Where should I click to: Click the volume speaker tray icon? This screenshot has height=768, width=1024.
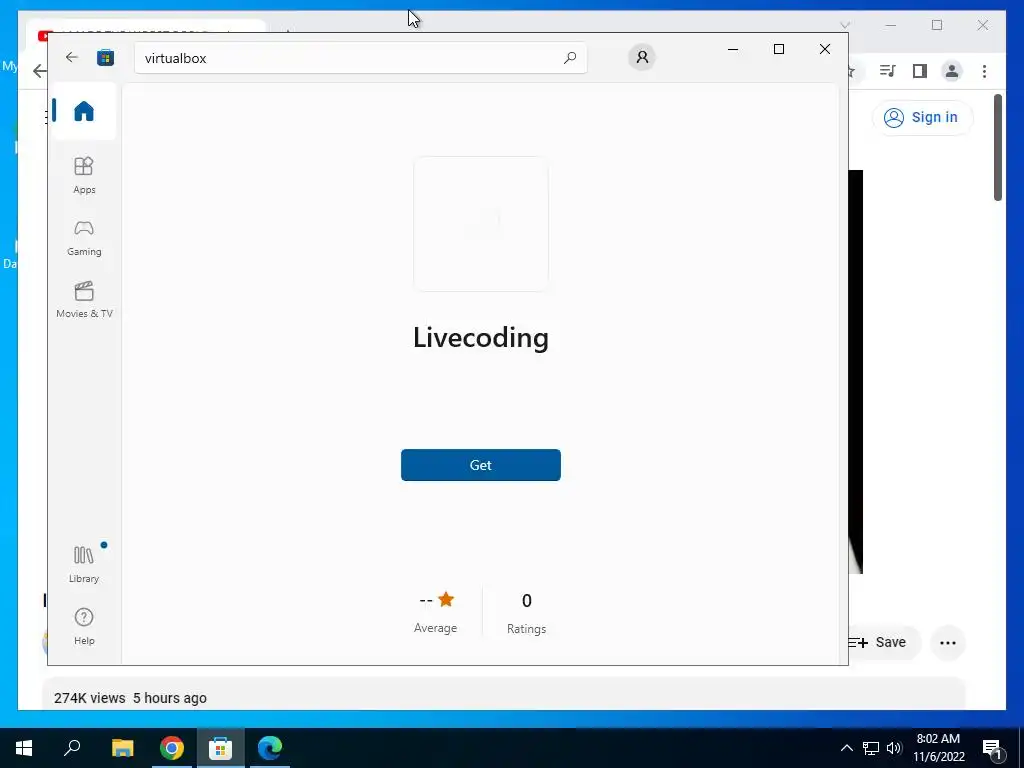pyautogui.click(x=894, y=748)
